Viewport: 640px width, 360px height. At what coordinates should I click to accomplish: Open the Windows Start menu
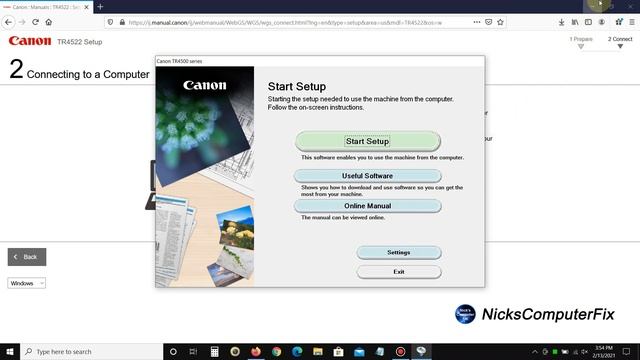coord(10,351)
